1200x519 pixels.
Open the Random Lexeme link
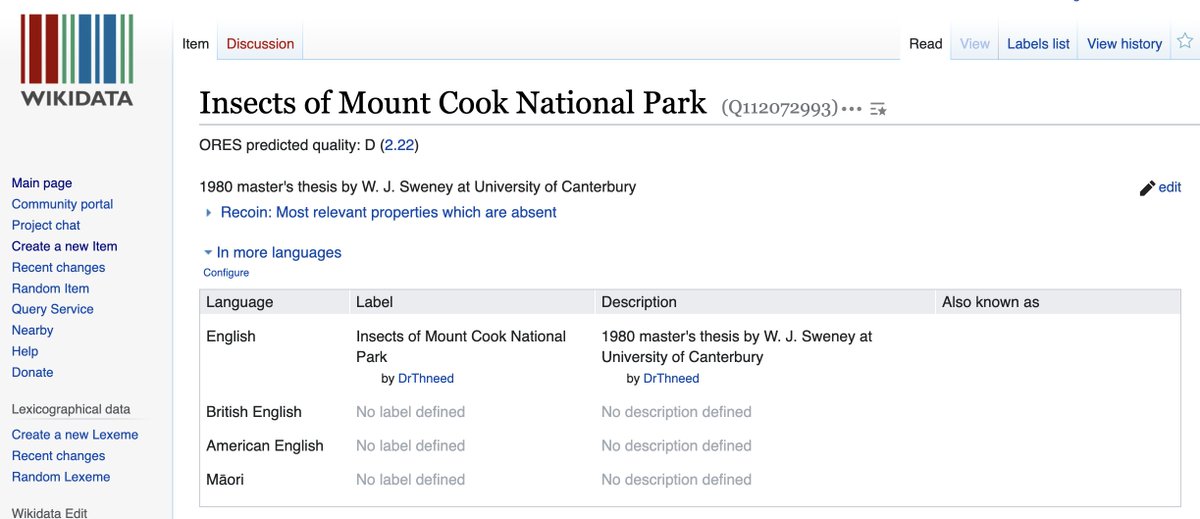[x=61, y=477]
